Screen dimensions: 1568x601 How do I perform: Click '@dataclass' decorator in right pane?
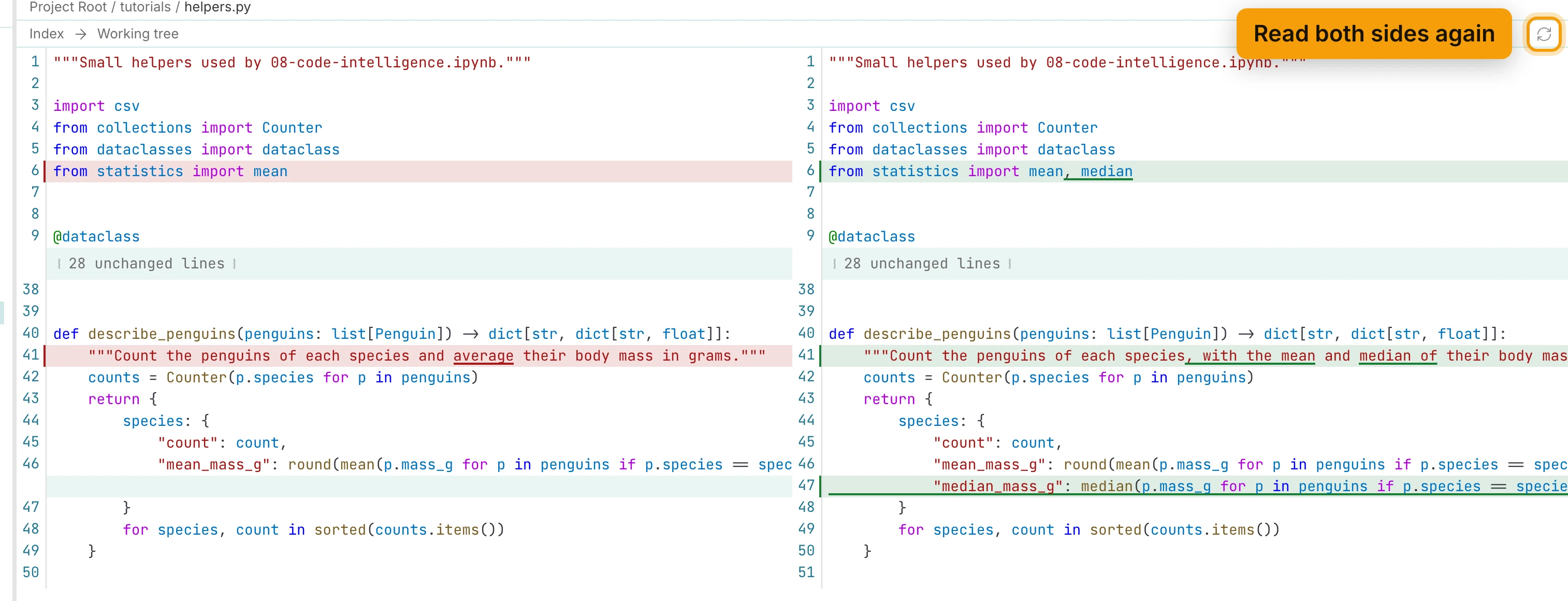872,237
